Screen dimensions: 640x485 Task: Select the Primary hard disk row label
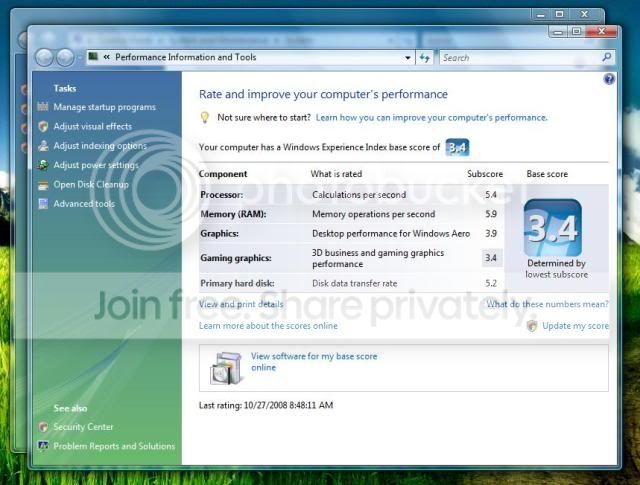pyautogui.click(x=237, y=283)
